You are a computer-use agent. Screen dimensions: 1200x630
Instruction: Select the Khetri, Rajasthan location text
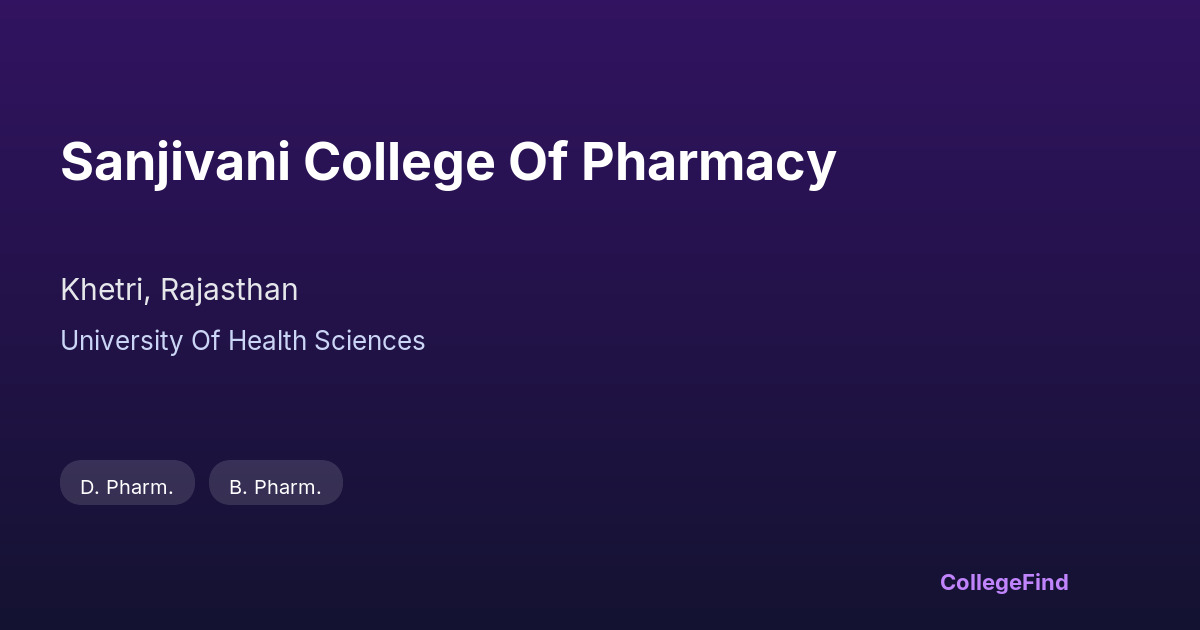(x=179, y=290)
